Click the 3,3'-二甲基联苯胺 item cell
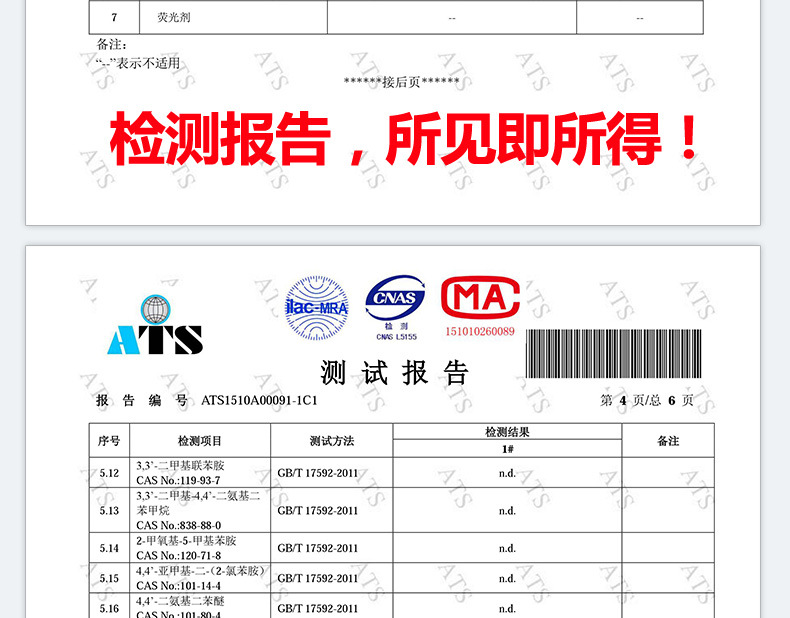Screen dimensions: 790x618 tap(200, 473)
